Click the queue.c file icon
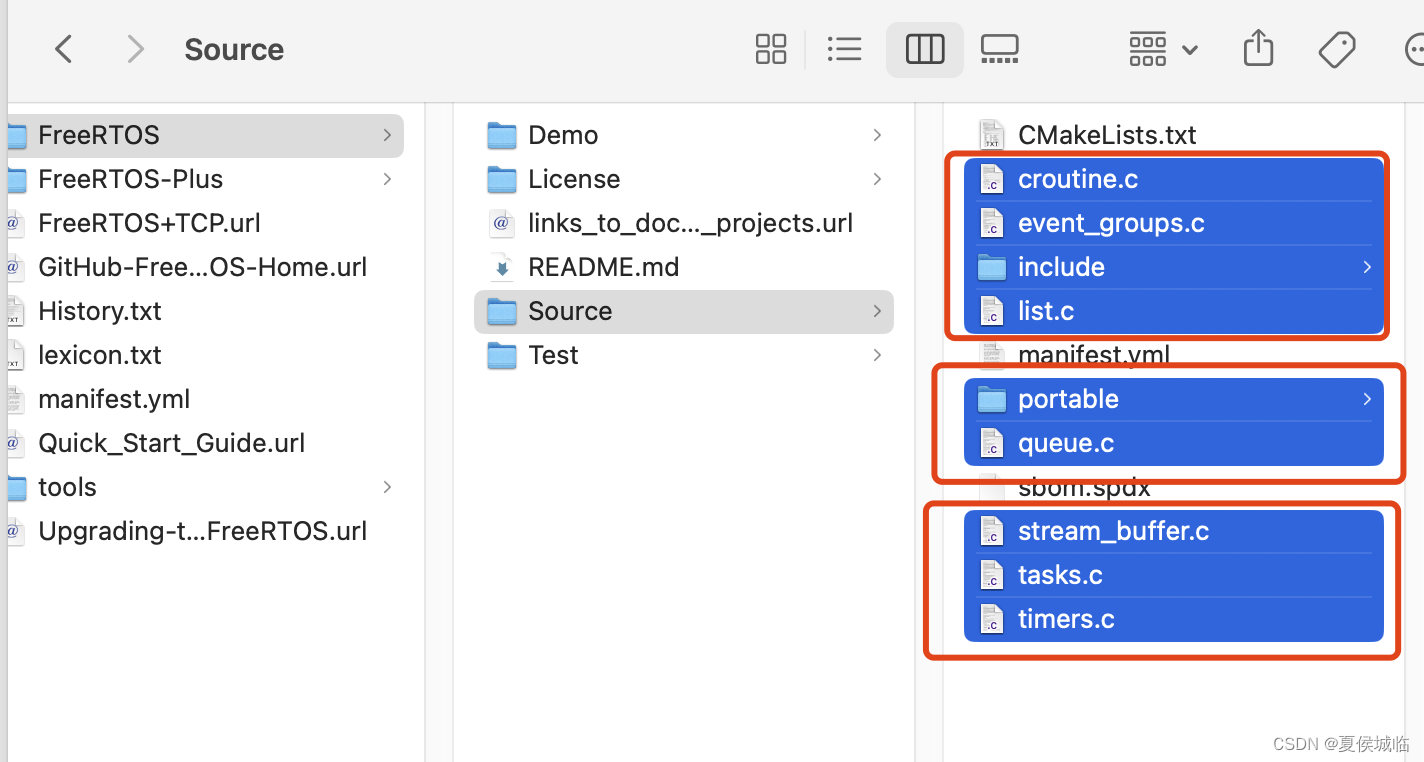Viewport: 1424px width, 762px height. click(991, 443)
